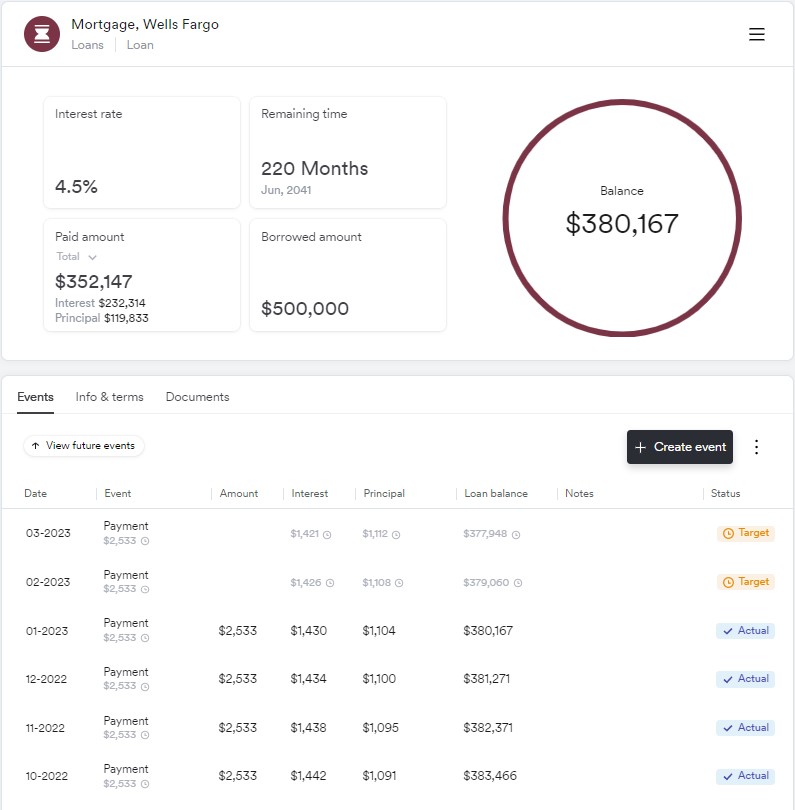Viewport: 795px width, 810px height.
Task: Click the $380,167 balance circle
Action: pos(622,218)
